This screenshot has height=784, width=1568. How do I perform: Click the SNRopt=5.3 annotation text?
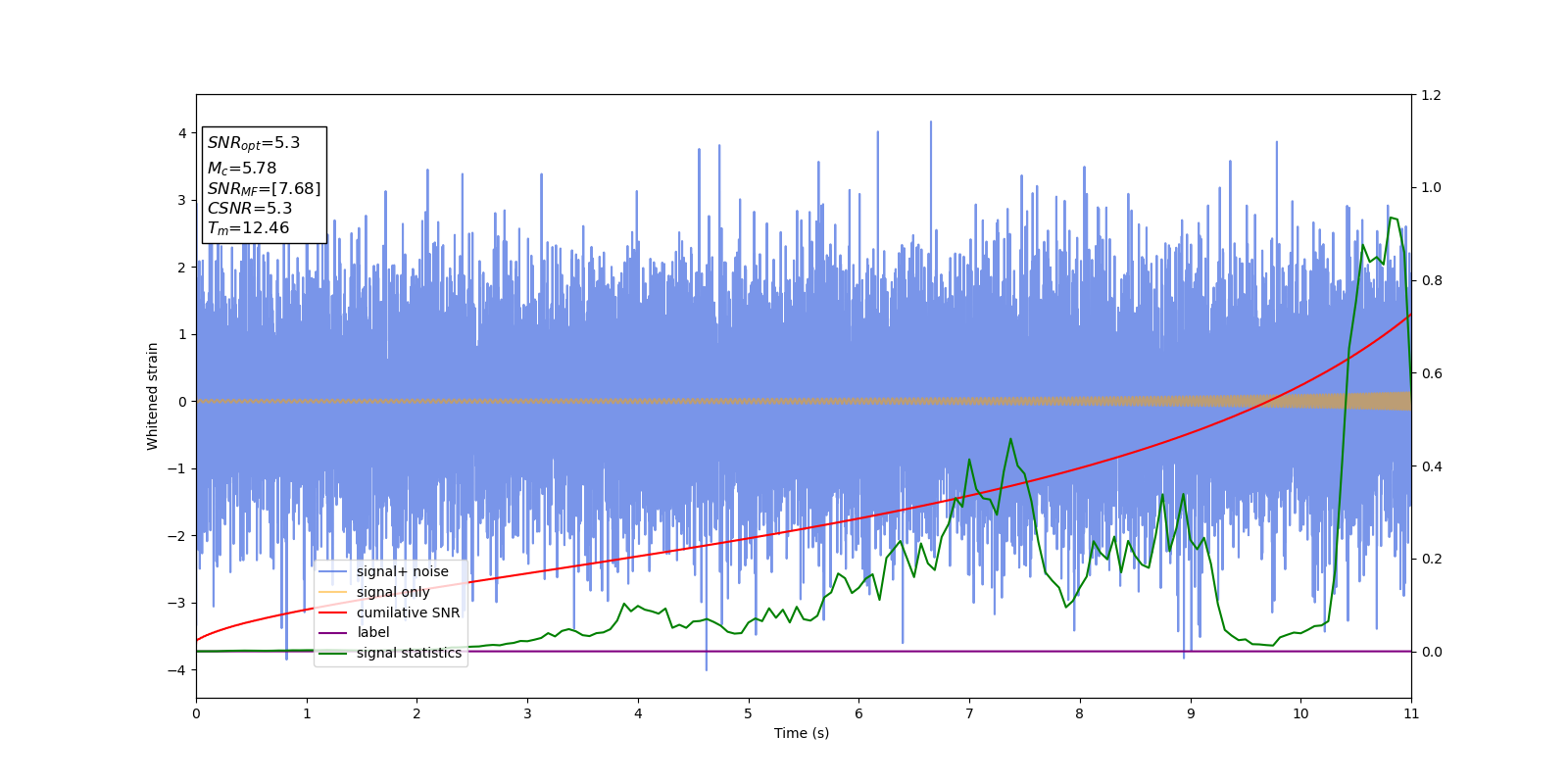point(254,143)
